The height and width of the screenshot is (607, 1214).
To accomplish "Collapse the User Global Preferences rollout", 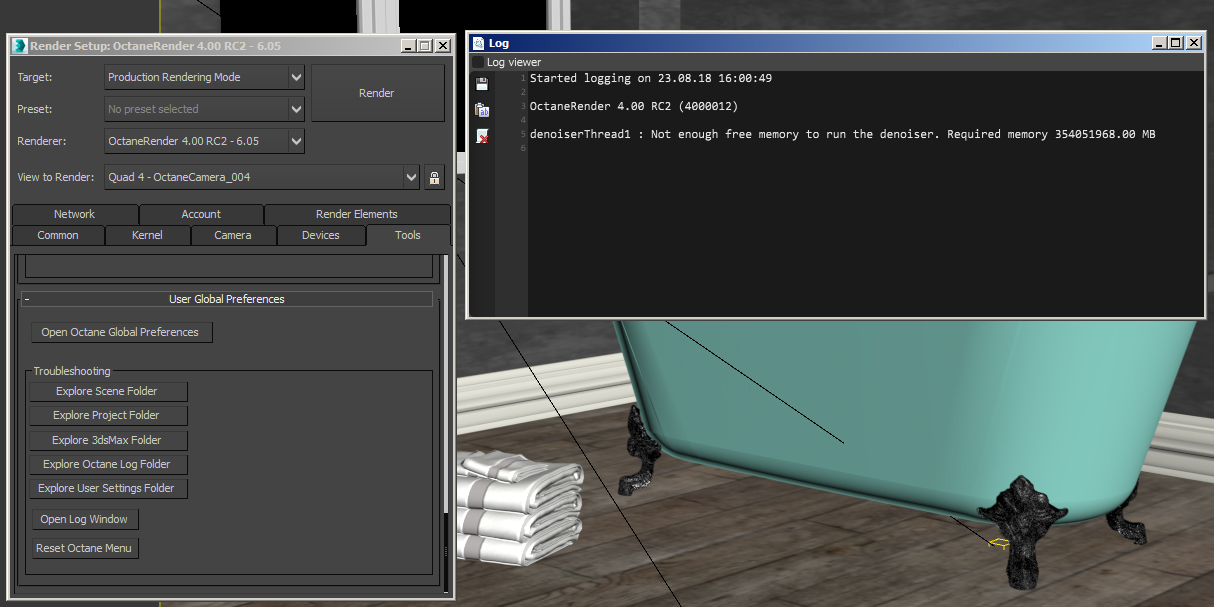I will tap(227, 299).
